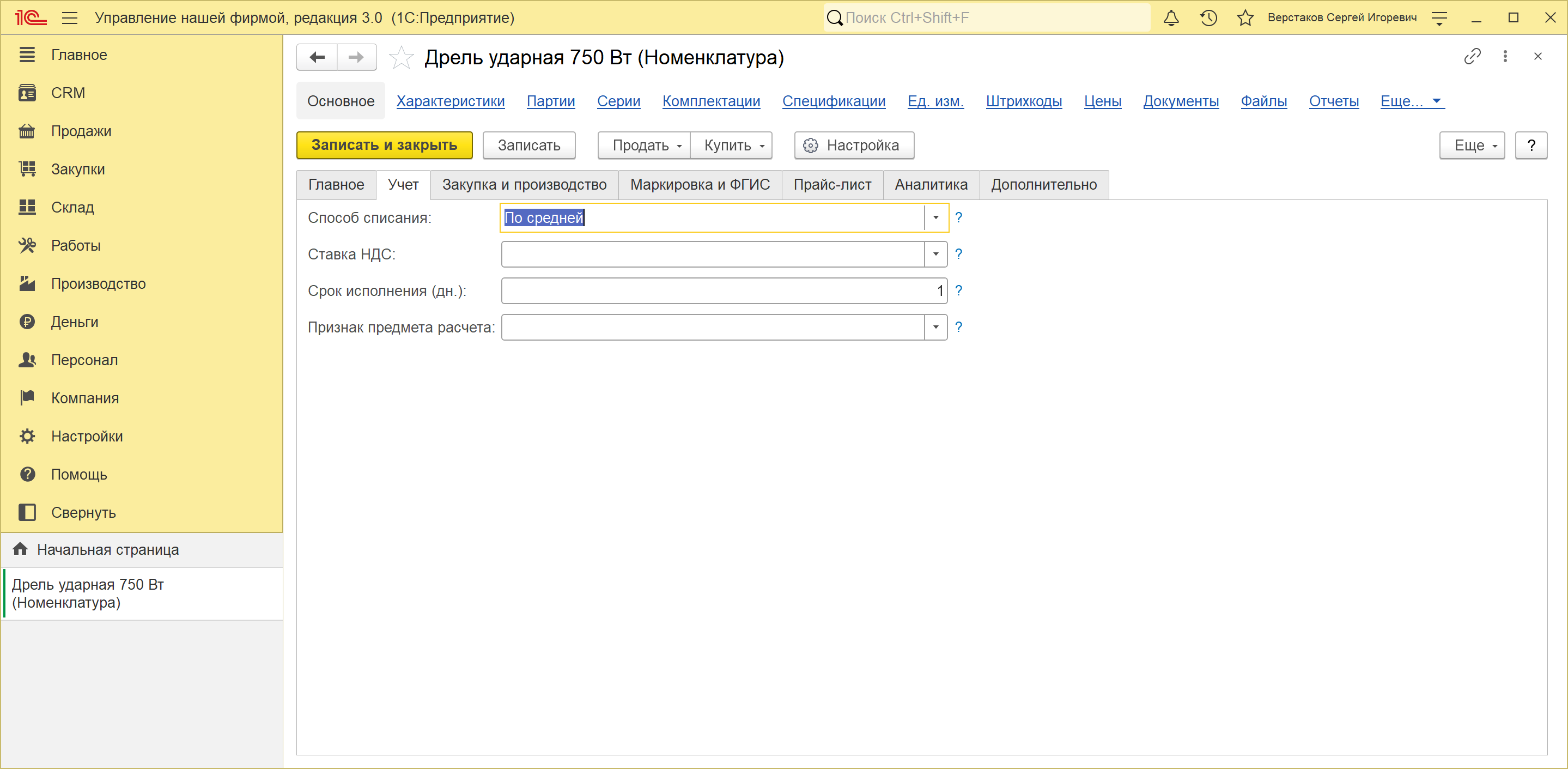Switch to the Аналитика tab
The width and height of the screenshot is (1568, 769).
pos(931,185)
